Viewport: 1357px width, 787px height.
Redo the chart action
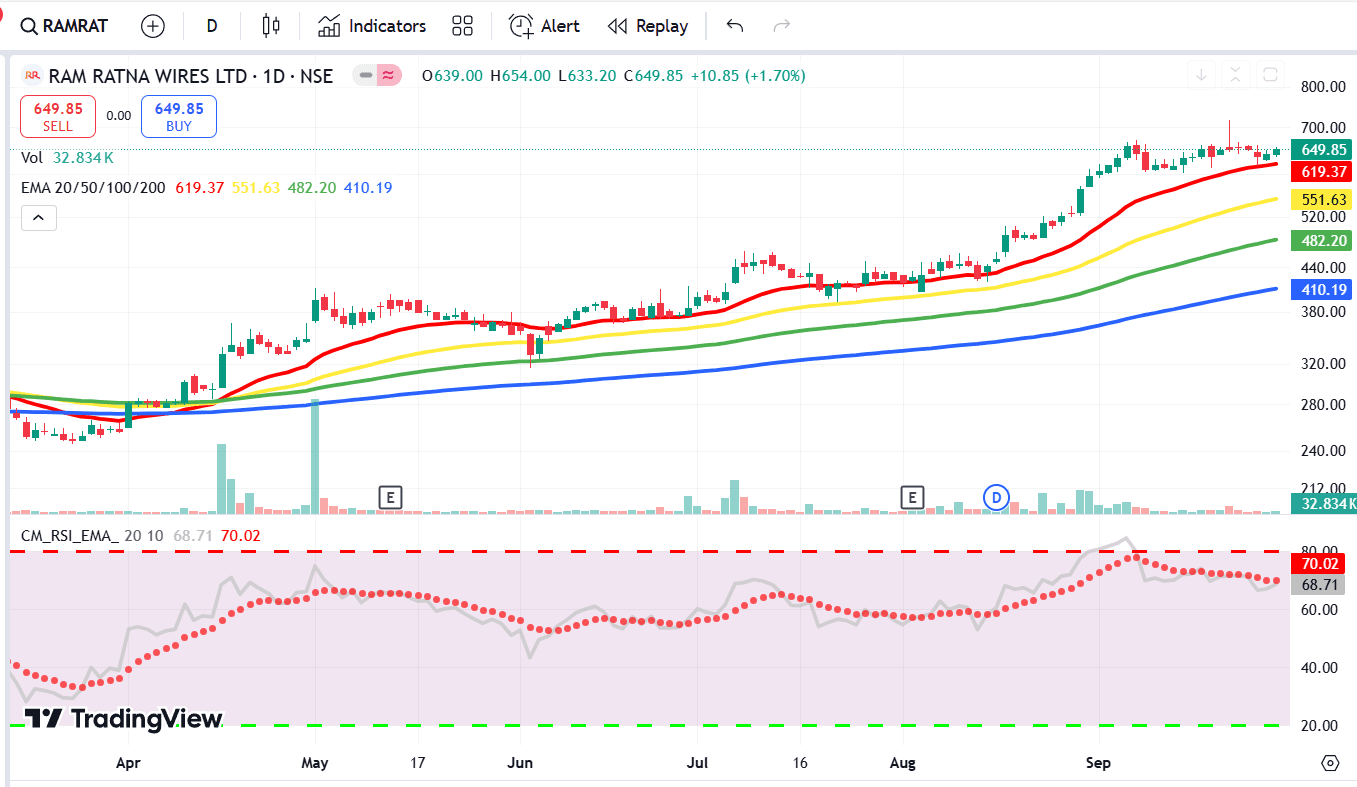click(782, 26)
